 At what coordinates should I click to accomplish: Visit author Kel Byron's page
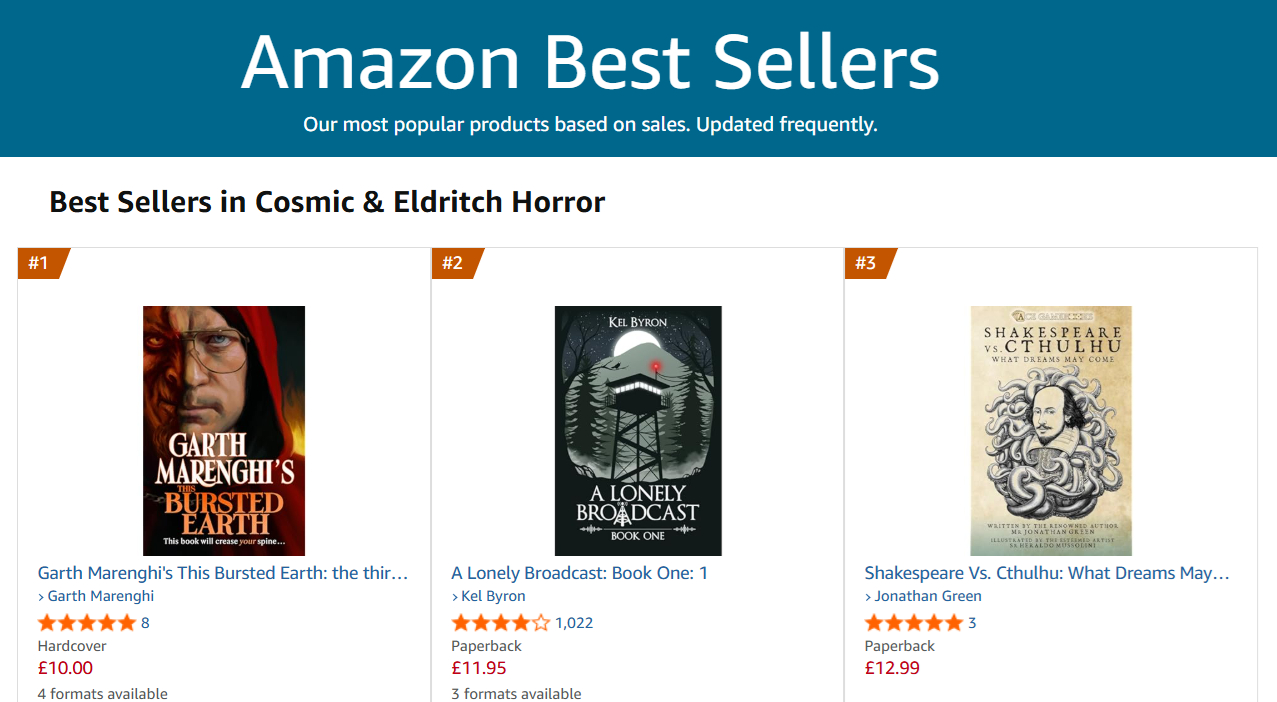493,596
